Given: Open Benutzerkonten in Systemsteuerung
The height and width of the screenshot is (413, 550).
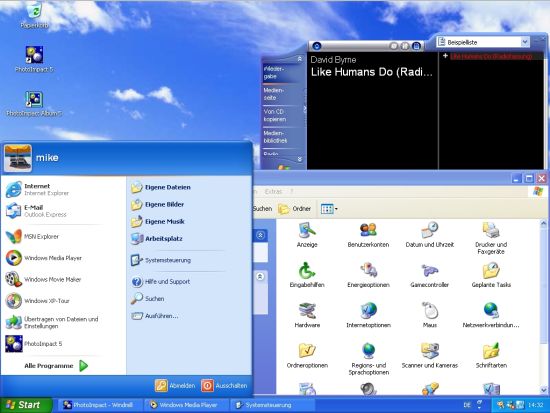Looking at the screenshot, I should [x=368, y=234].
